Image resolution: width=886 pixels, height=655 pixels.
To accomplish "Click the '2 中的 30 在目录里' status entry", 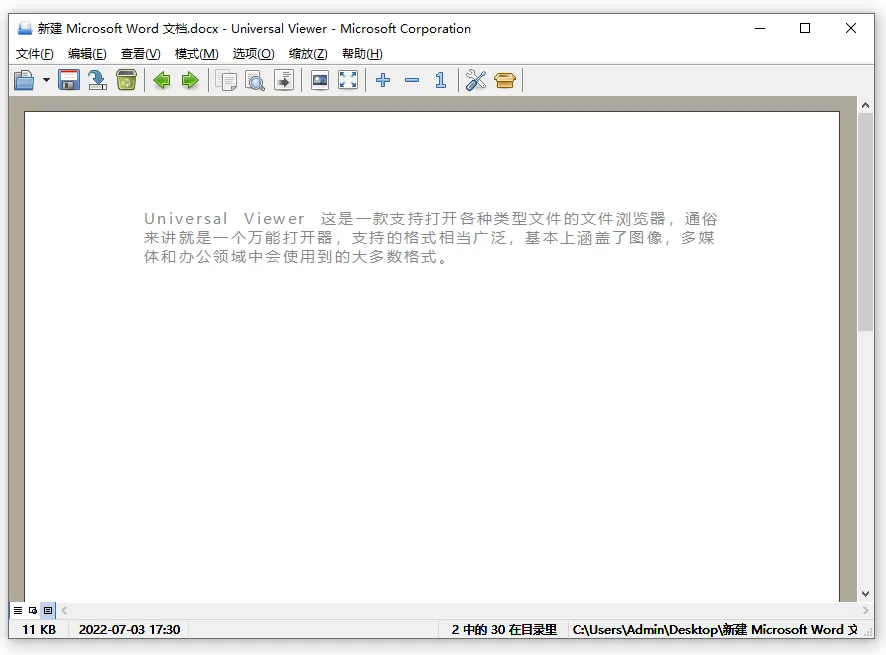I will click(x=504, y=630).
